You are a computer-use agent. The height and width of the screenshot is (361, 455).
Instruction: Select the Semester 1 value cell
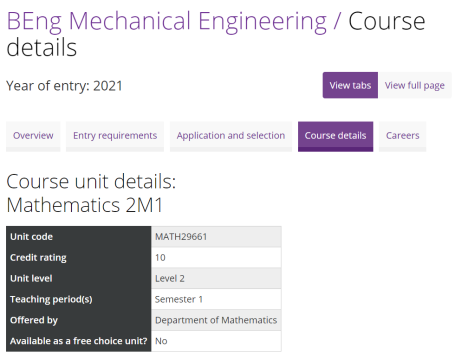[216, 299]
